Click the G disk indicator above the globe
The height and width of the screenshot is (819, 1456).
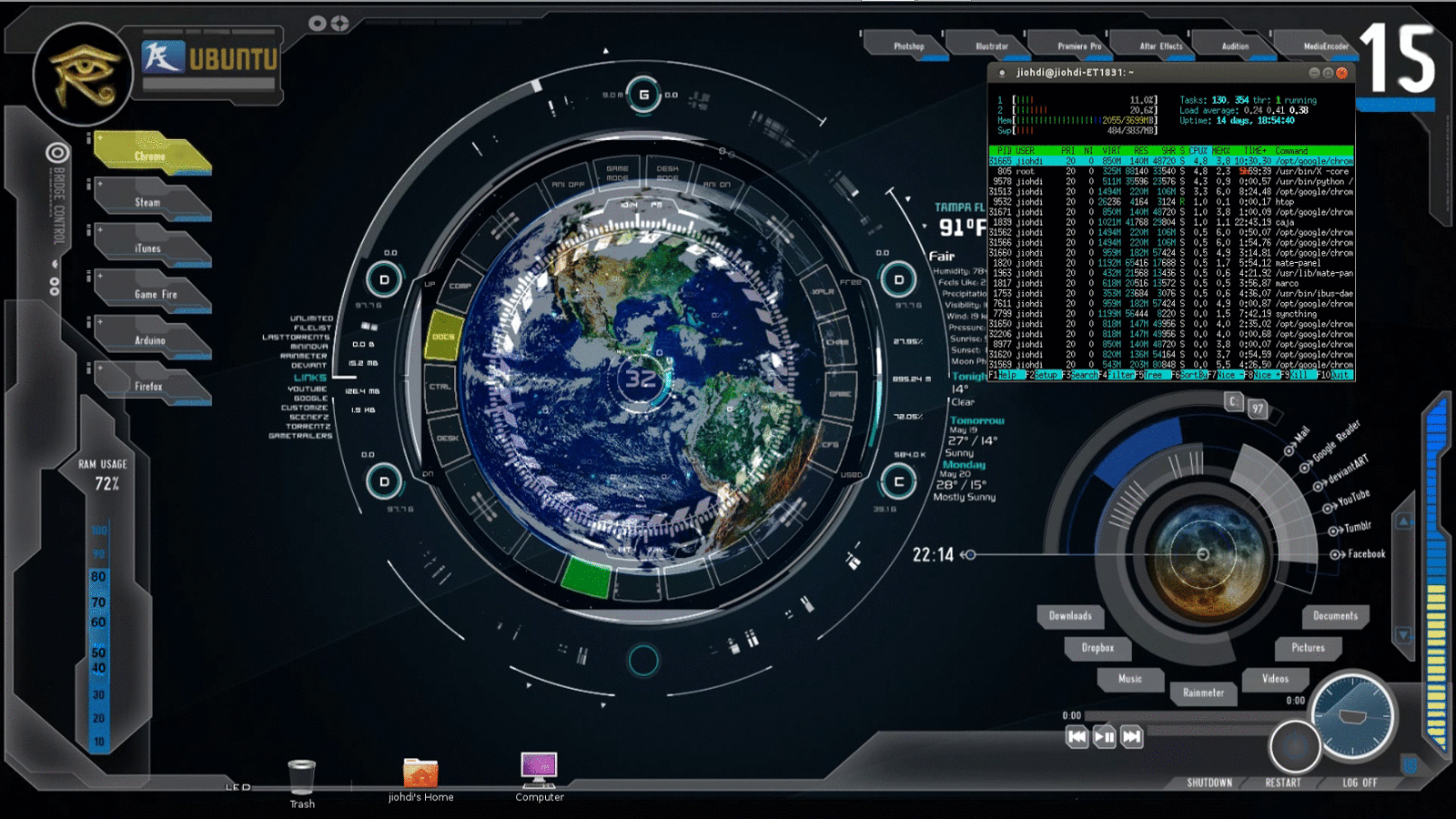pos(643,95)
